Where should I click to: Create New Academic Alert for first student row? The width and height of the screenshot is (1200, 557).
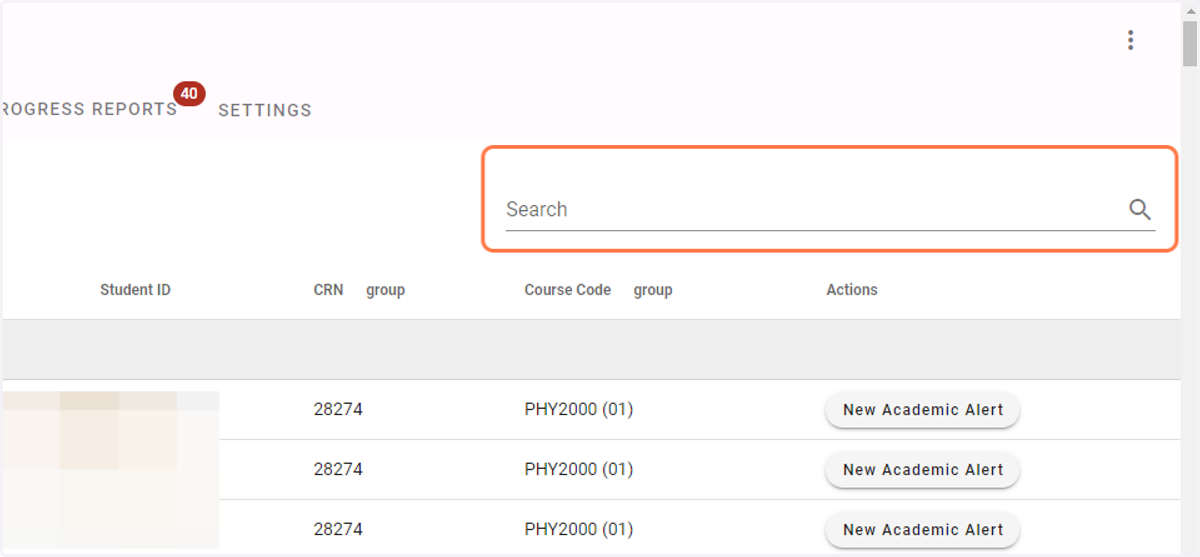coord(922,410)
